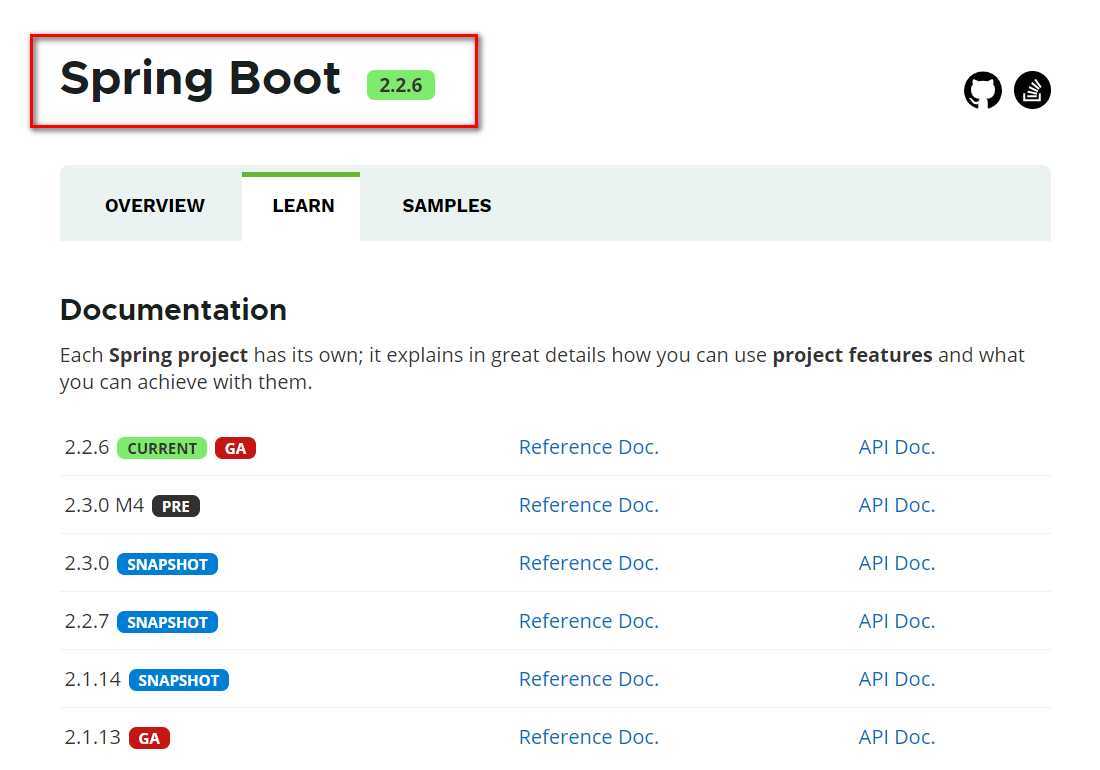Viewport: 1100px width, 770px height.
Task: Open Reference Doc. for 2.1.14 SNAPSHOT
Action: point(589,679)
